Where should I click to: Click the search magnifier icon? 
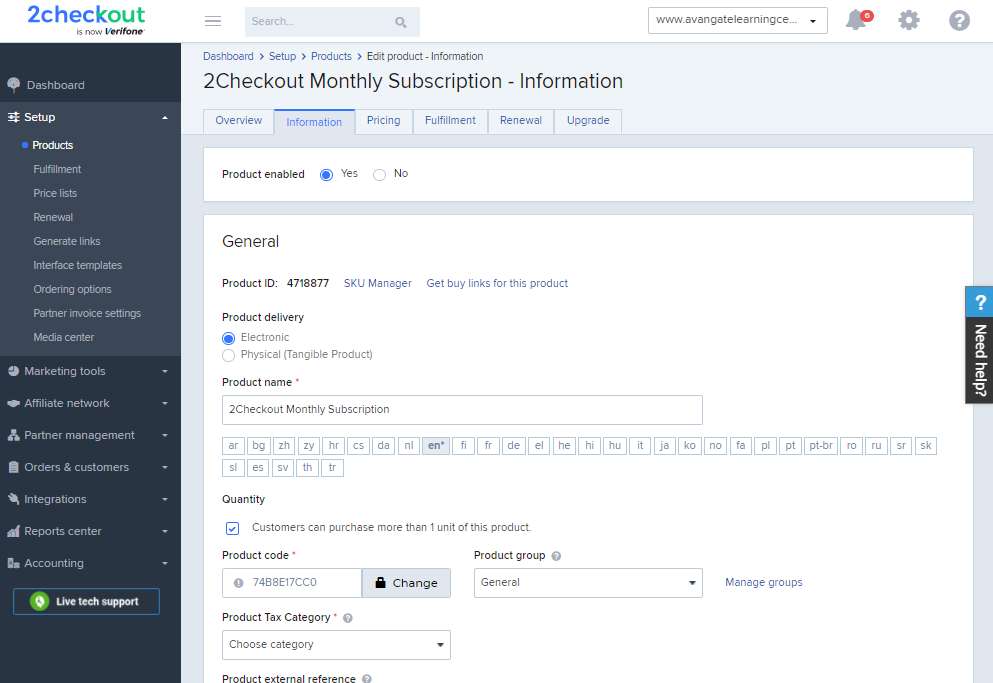coord(401,22)
